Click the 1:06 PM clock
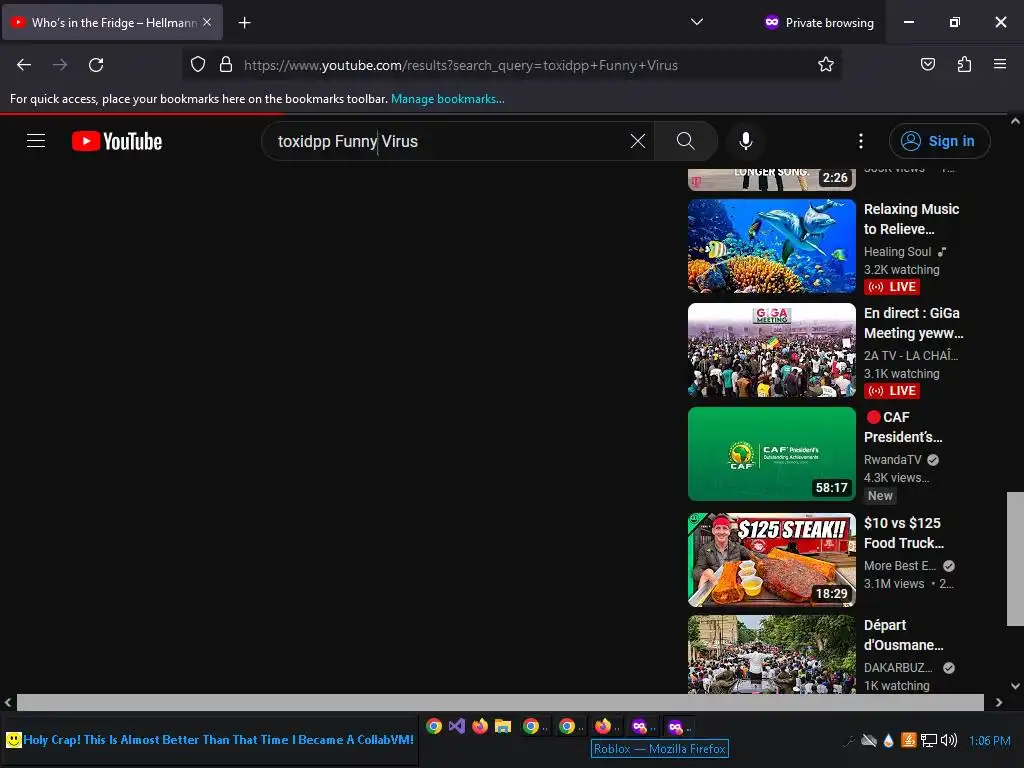Image resolution: width=1024 pixels, height=768 pixels. pyautogui.click(x=989, y=741)
